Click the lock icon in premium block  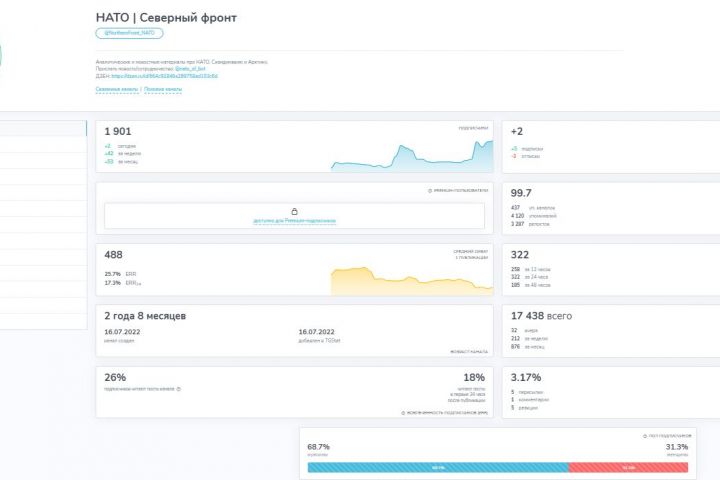[294, 211]
